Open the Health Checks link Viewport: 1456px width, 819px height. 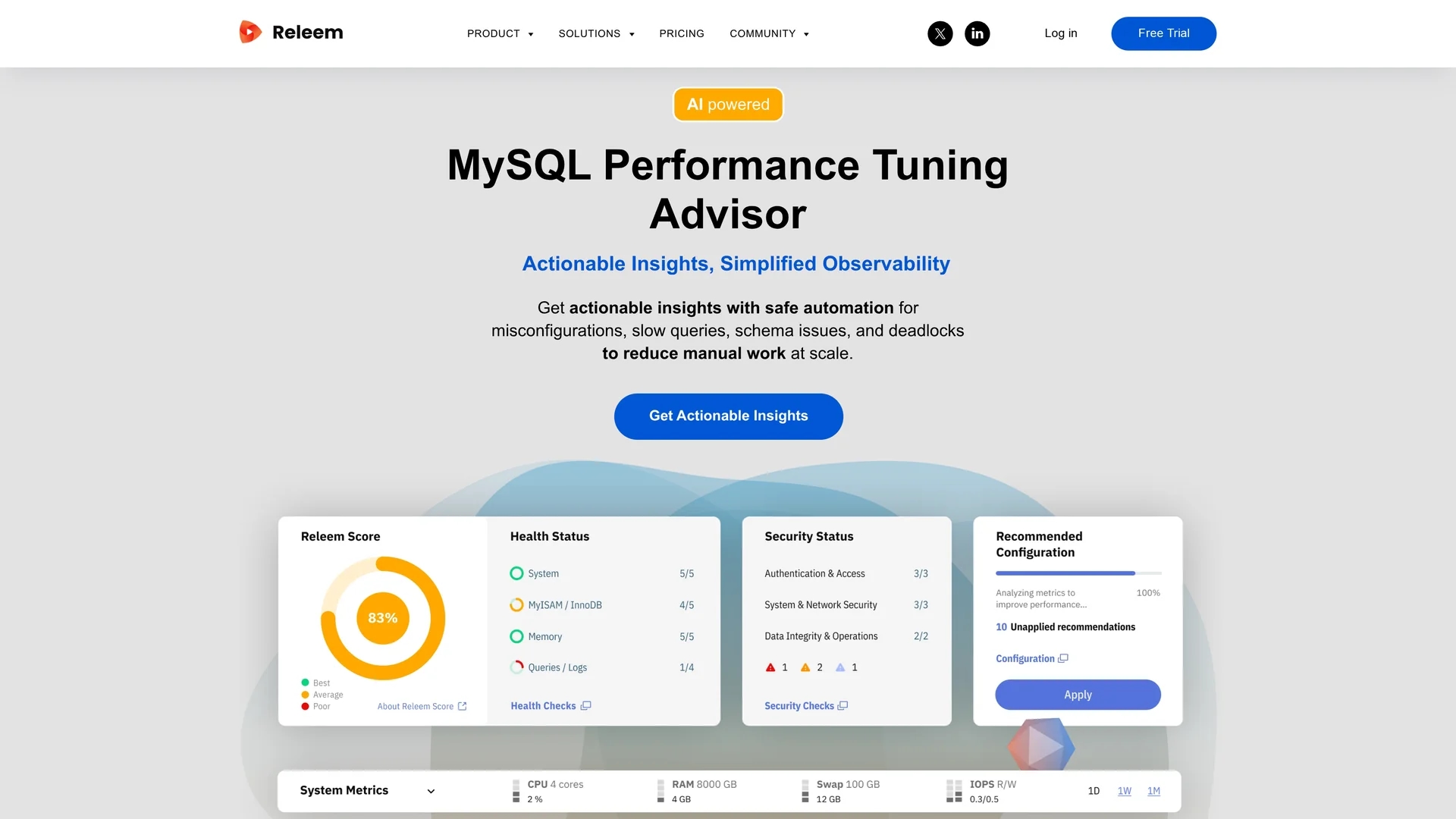tap(543, 706)
